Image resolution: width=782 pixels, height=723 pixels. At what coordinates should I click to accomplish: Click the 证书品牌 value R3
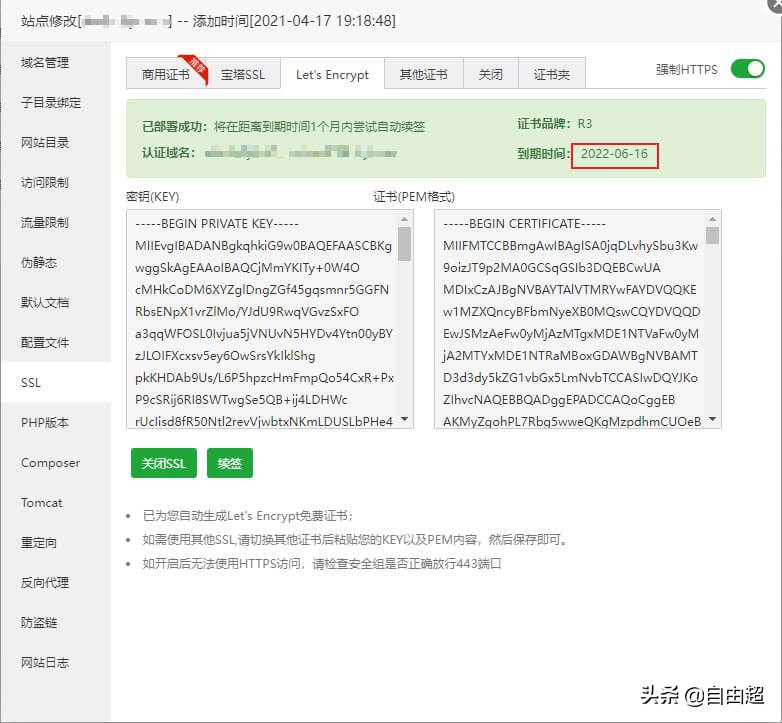[x=585, y=124]
